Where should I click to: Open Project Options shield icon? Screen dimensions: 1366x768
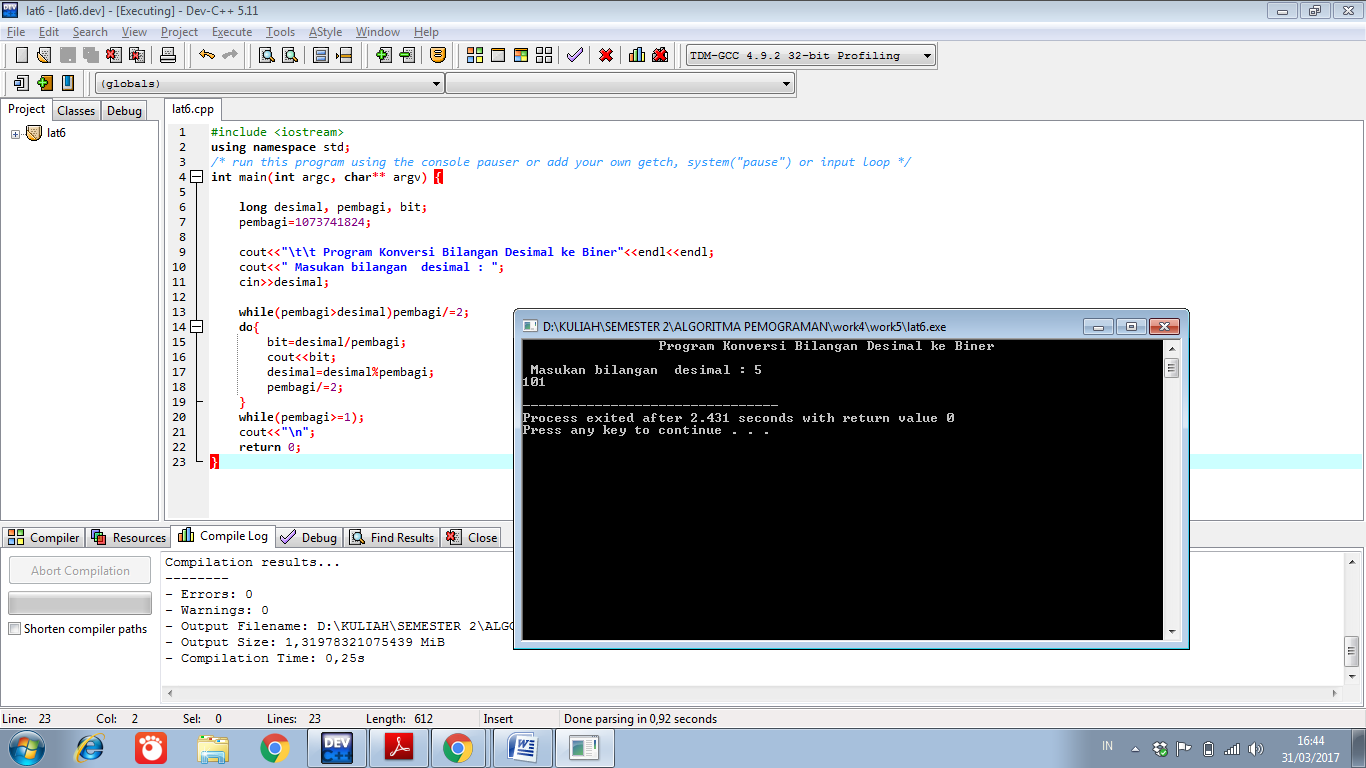coord(437,55)
